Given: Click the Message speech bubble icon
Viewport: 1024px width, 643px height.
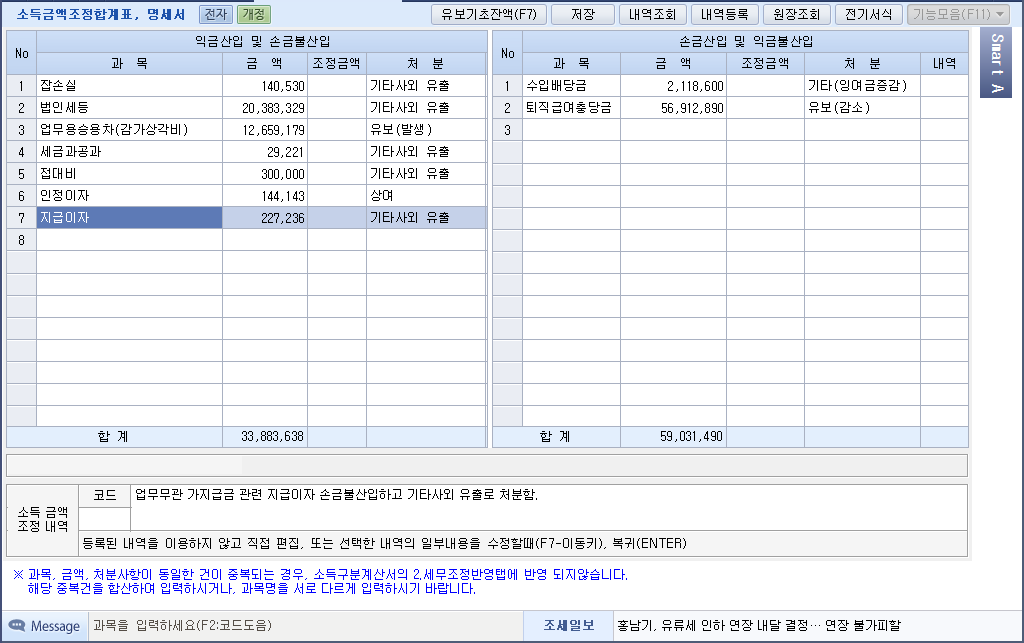Looking at the screenshot, I should pyautogui.click(x=17, y=625).
